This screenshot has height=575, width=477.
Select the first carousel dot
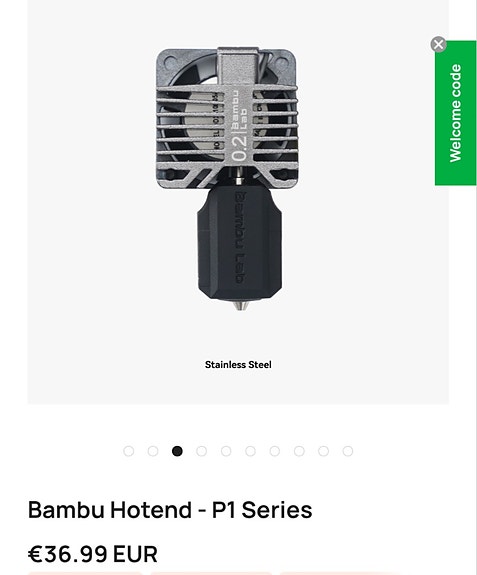[x=129, y=451]
